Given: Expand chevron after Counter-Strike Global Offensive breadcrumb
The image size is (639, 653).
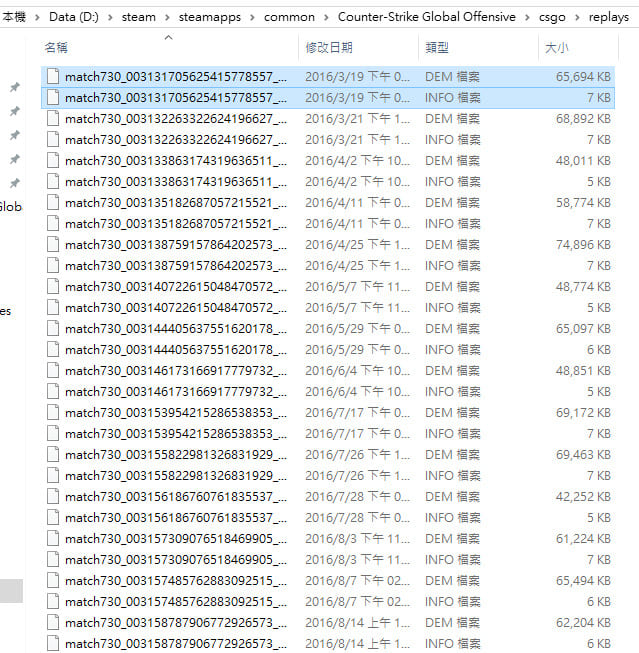Looking at the screenshot, I should click(527, 17).
